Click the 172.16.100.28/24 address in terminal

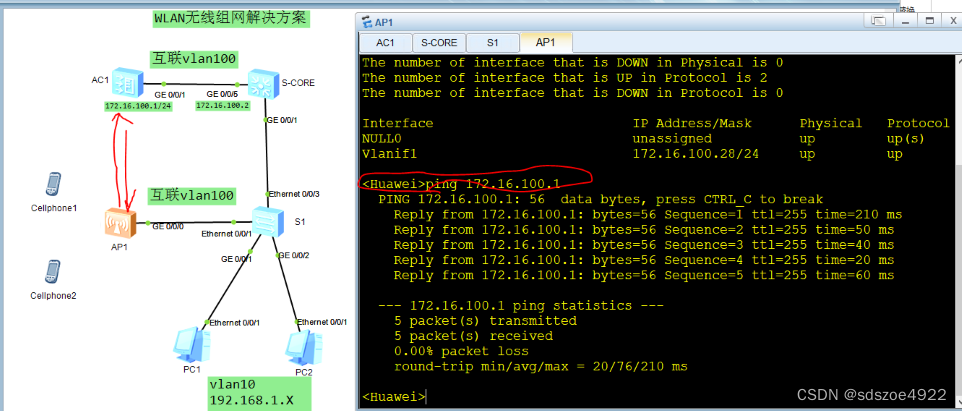pyautogui.click(x=696, y=154)
